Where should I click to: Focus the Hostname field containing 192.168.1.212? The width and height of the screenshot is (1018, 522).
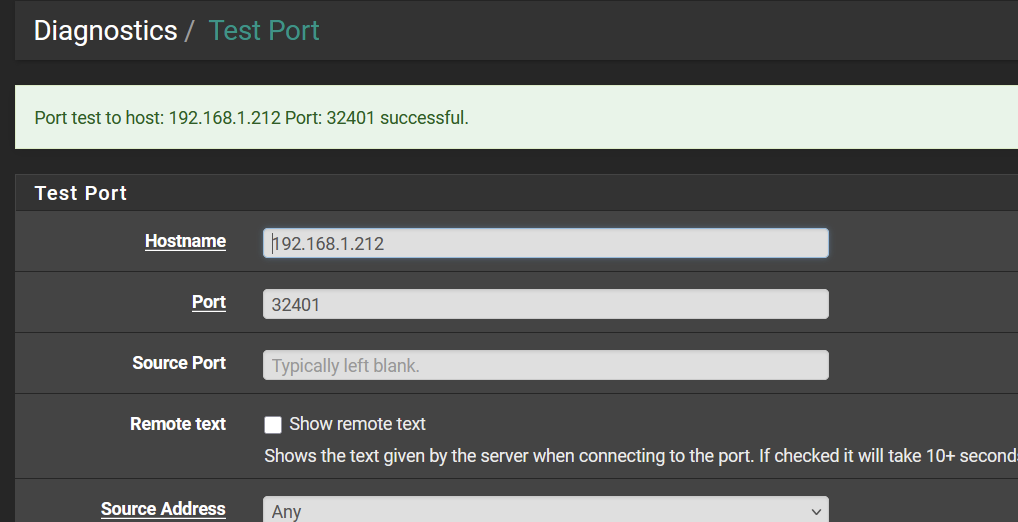tap(545, 243)
